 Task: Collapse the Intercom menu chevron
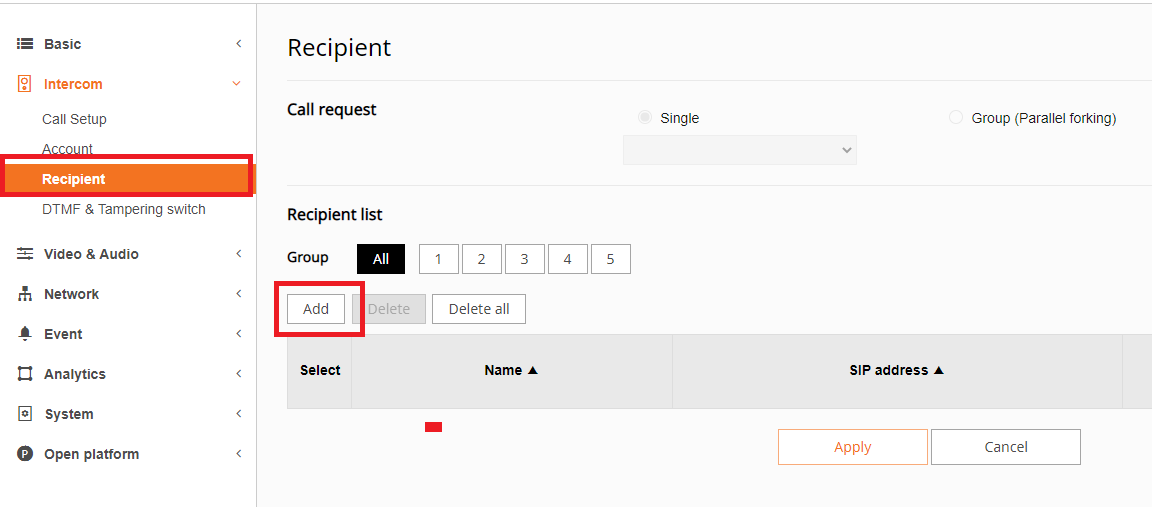pyautogui.click(x=237, y=84)
